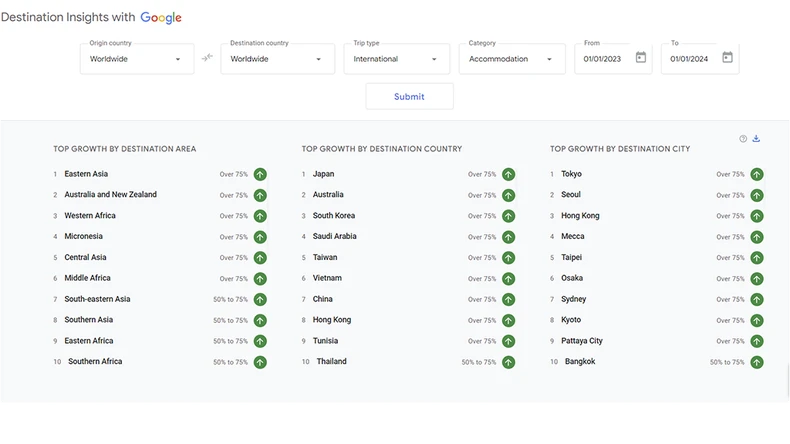Click green growth arrow beside Eastern Asia
Viewport: 790px width, 444px height.
point(260,174)
